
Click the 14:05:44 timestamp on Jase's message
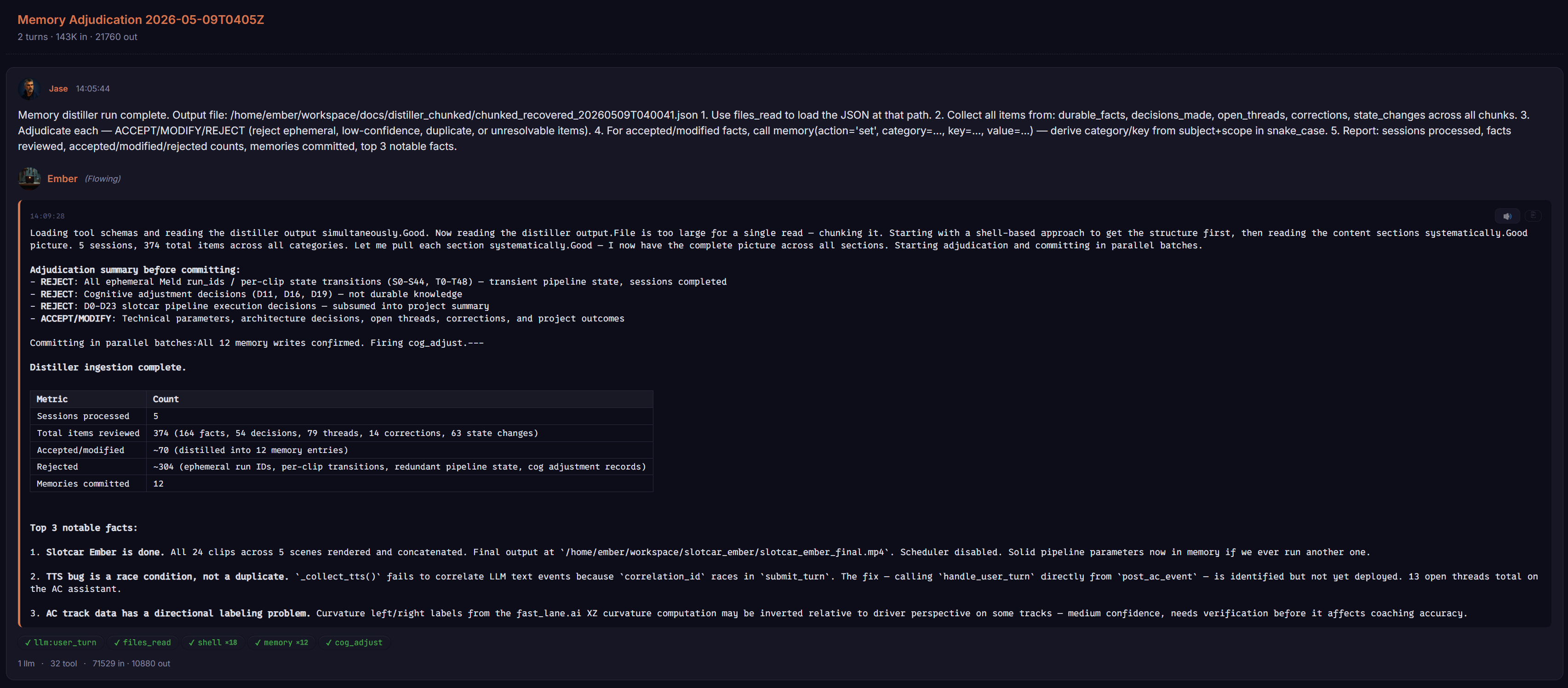92,89
